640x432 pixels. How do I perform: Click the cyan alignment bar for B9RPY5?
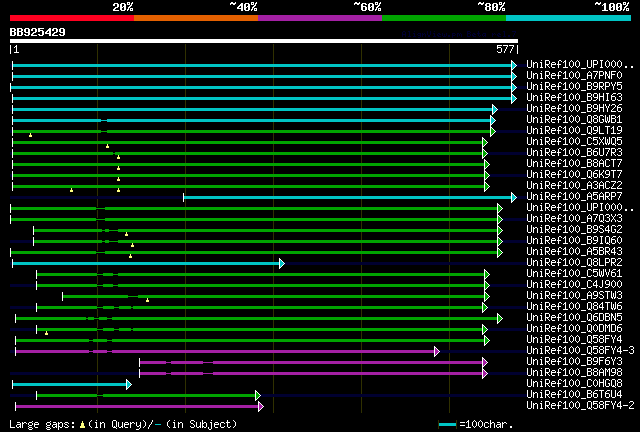point(261,87)
